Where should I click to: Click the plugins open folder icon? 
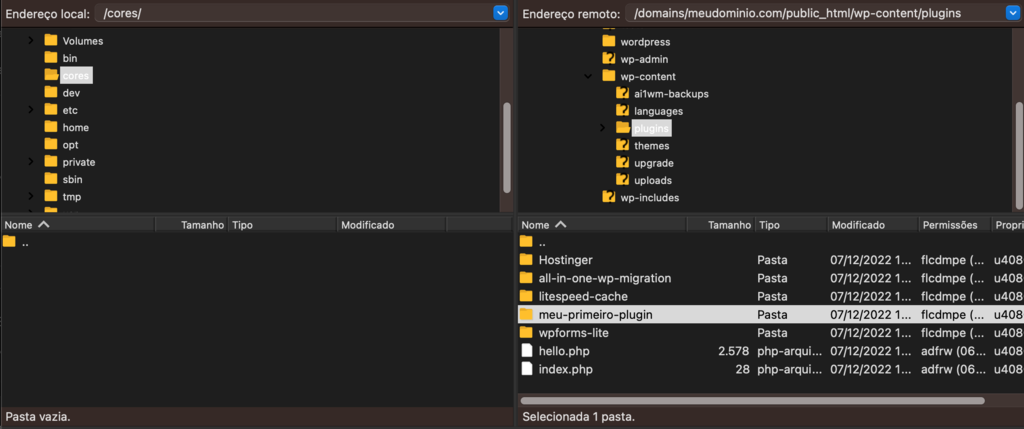click(622, 128)
